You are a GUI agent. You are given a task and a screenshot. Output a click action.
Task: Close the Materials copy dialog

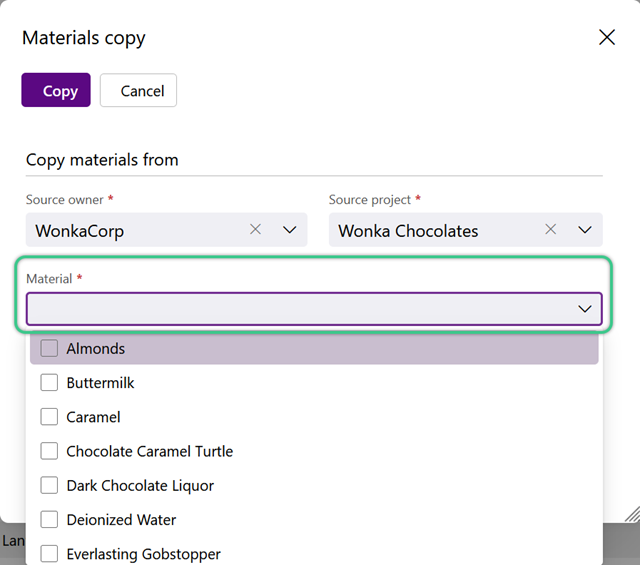pos(607,38)
